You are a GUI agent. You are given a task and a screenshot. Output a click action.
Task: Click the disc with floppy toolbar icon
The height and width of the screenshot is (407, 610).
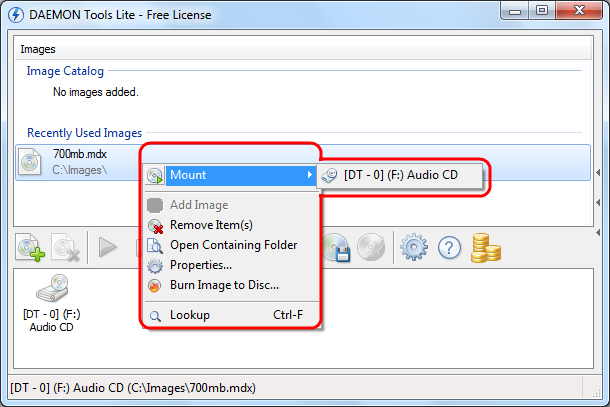[x=335, y=247]
